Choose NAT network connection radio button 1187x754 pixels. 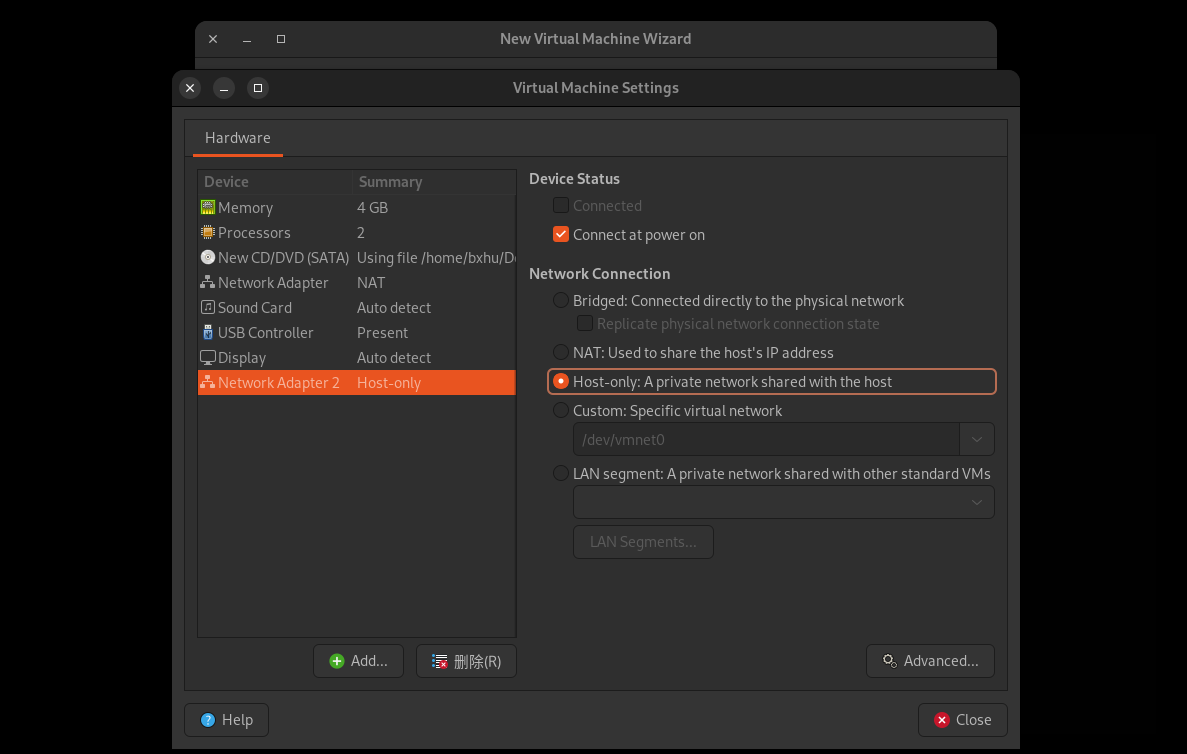[561, 353]
